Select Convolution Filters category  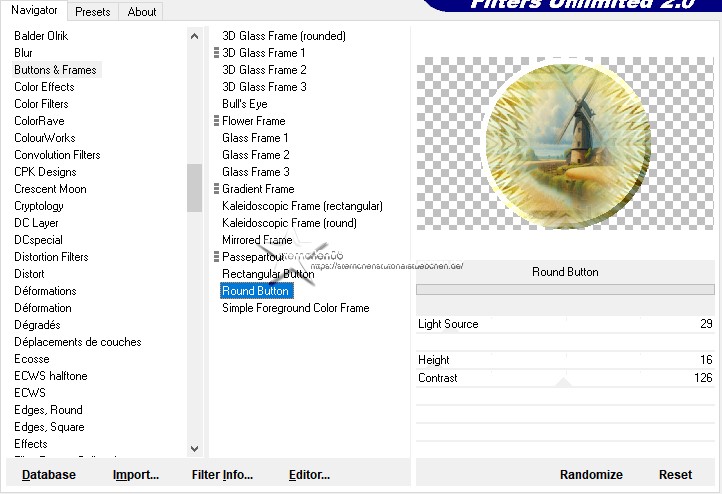(57, 155)
